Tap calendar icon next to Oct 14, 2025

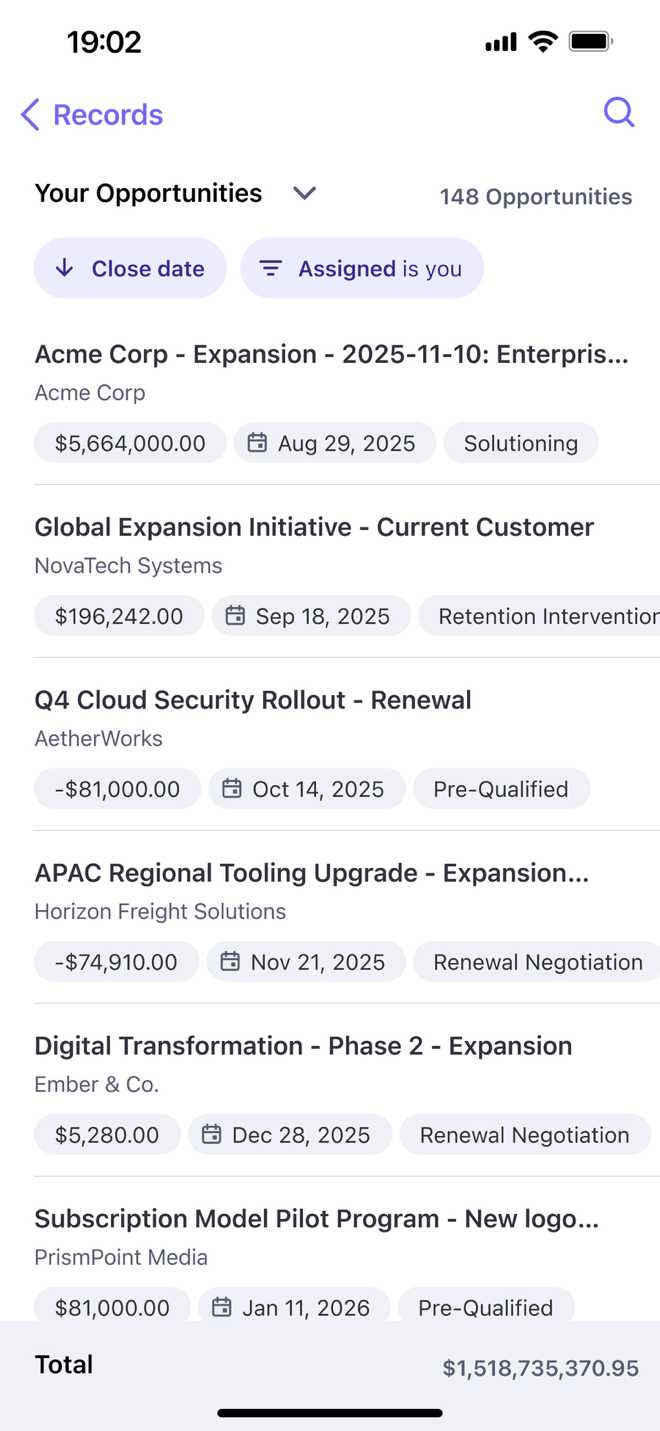(x=232, y=789)
